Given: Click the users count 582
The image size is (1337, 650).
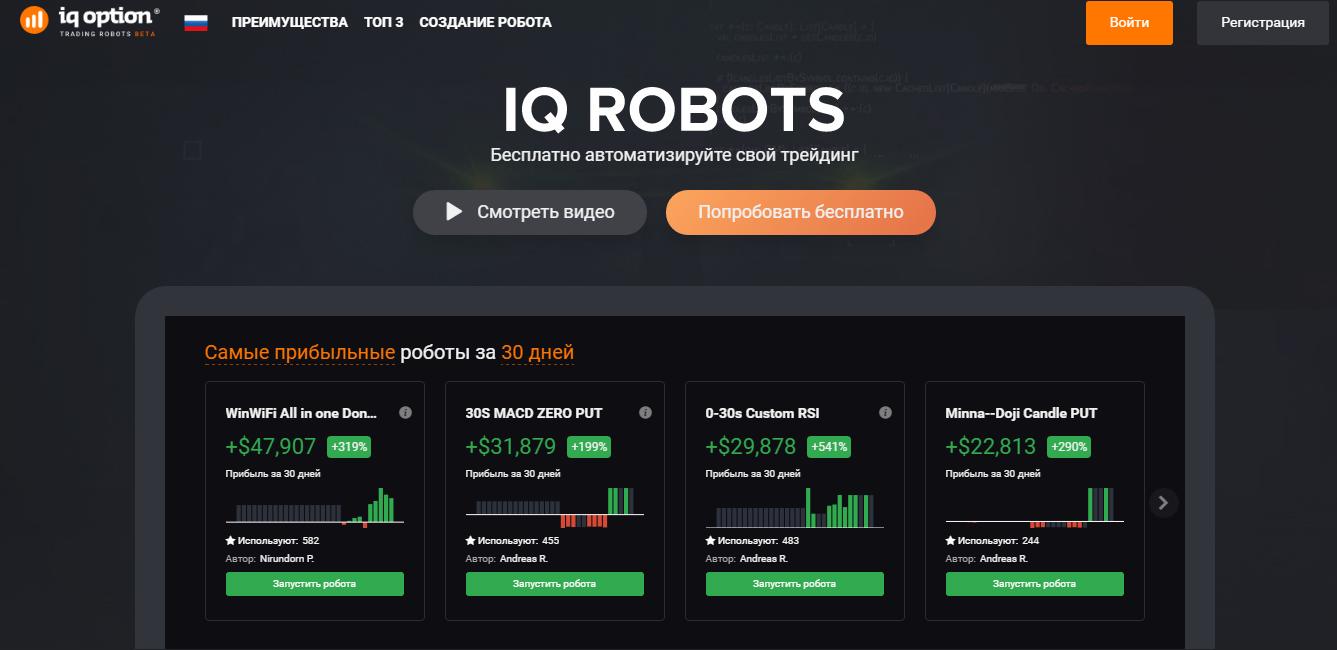Looking at the screenshot, I should click(x=311, y=541).
